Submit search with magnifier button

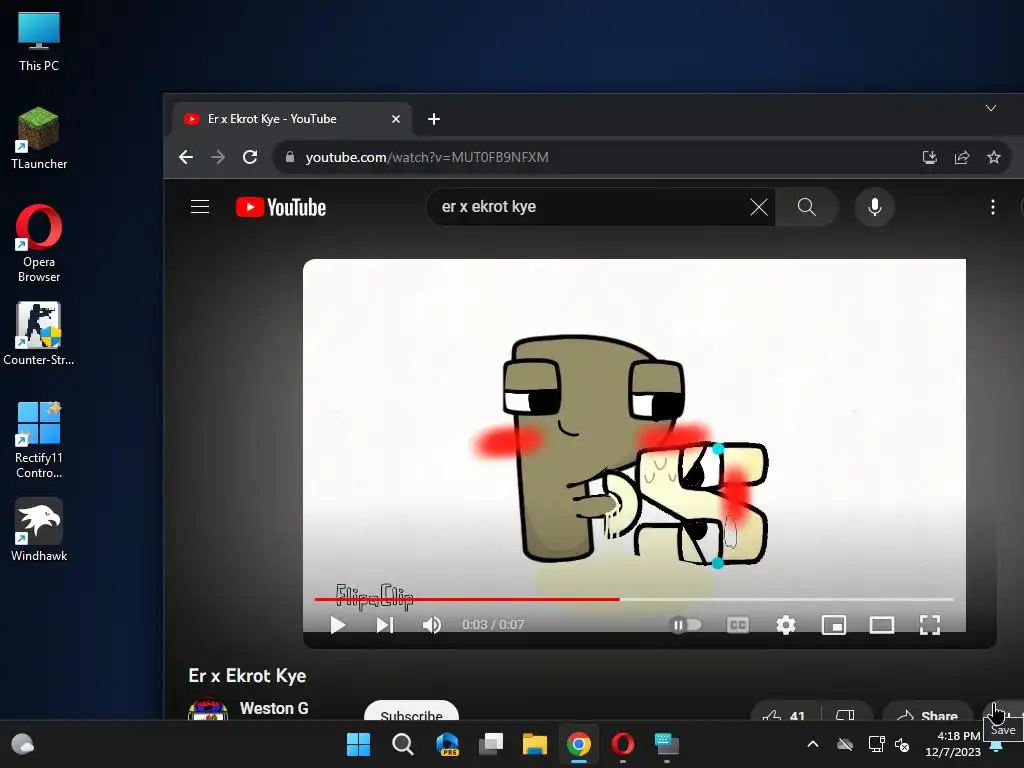click(807, 207)
